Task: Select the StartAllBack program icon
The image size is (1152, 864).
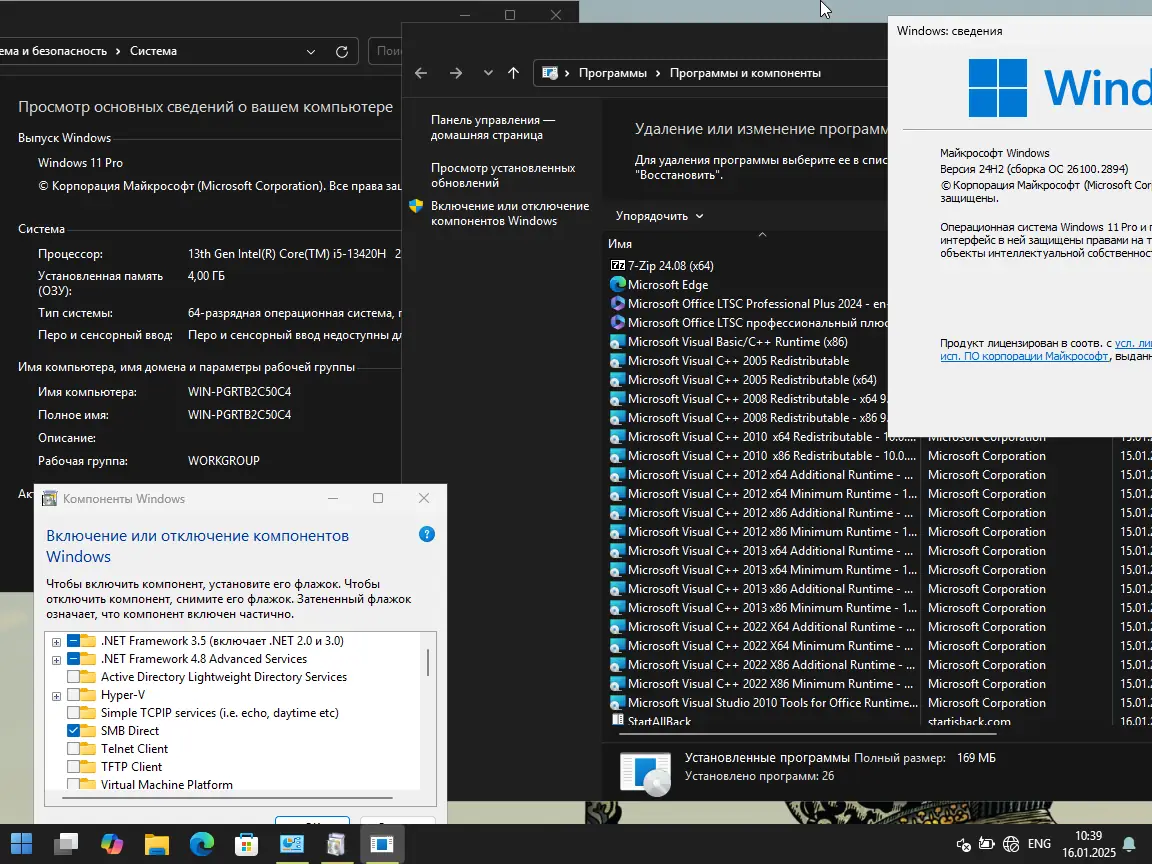Action: (617, 721)
